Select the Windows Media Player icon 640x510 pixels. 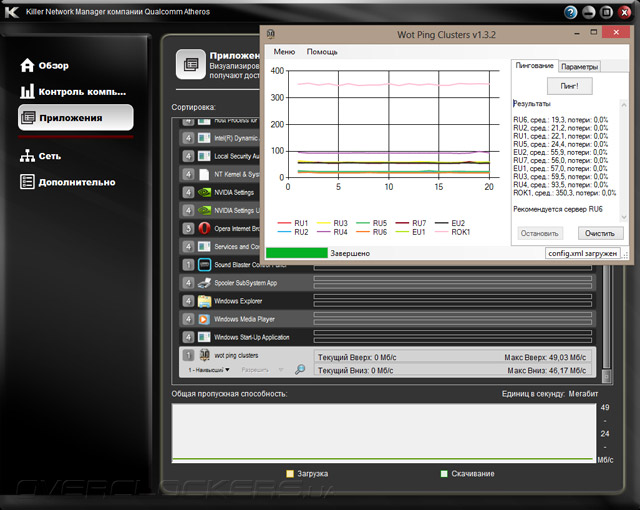204,319
